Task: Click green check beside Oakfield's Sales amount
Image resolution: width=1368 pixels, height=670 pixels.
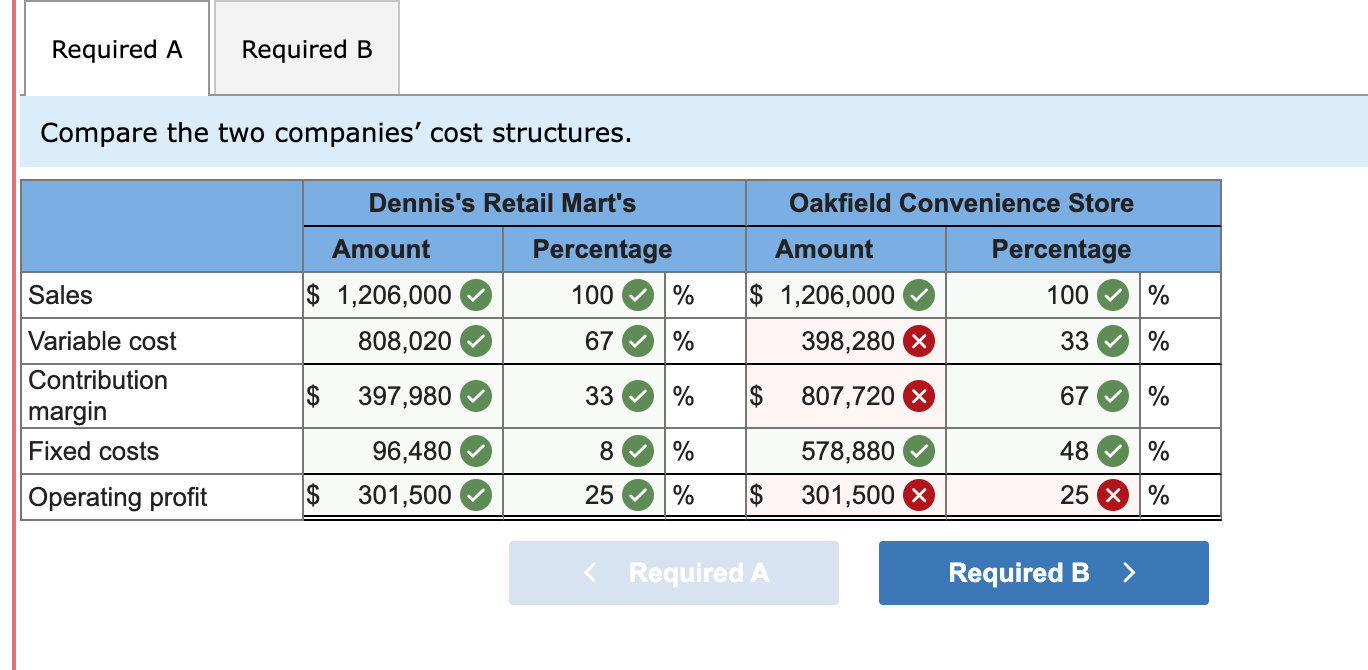Action: pos(919,295)
